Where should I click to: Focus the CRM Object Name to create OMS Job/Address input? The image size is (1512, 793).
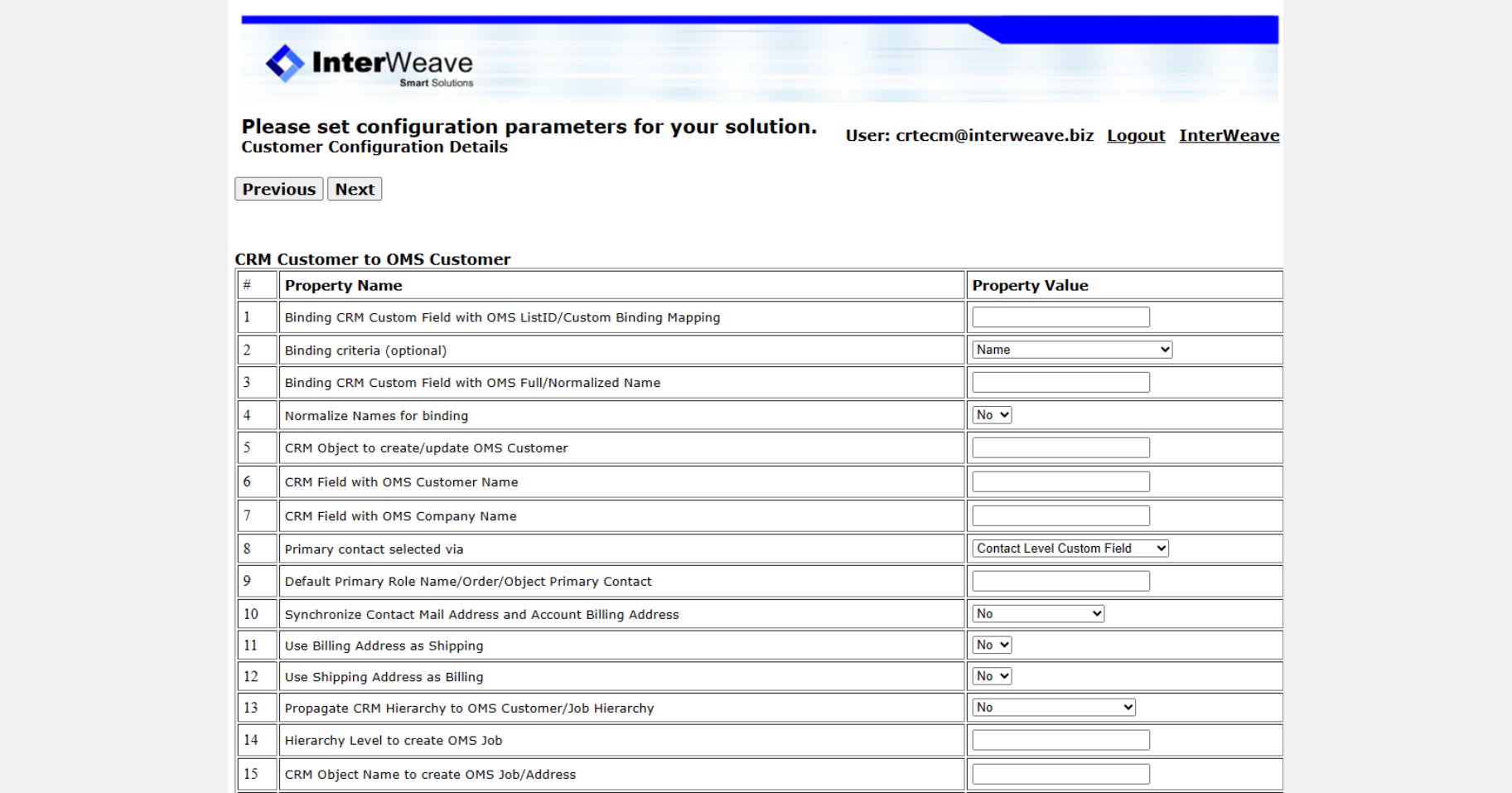tap(1060, 774)
